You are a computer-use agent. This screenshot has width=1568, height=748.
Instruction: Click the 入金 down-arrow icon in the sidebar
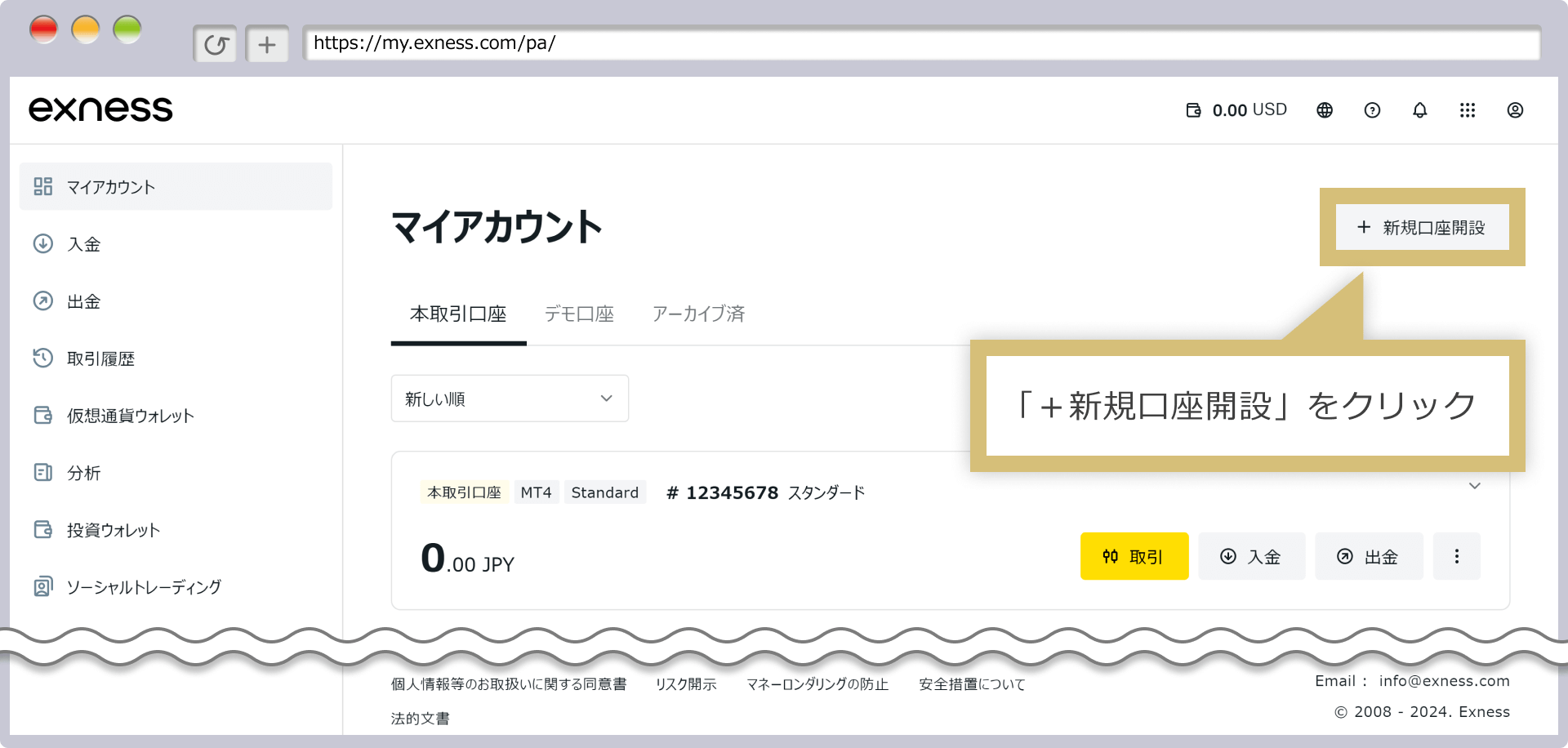point(43,243)
